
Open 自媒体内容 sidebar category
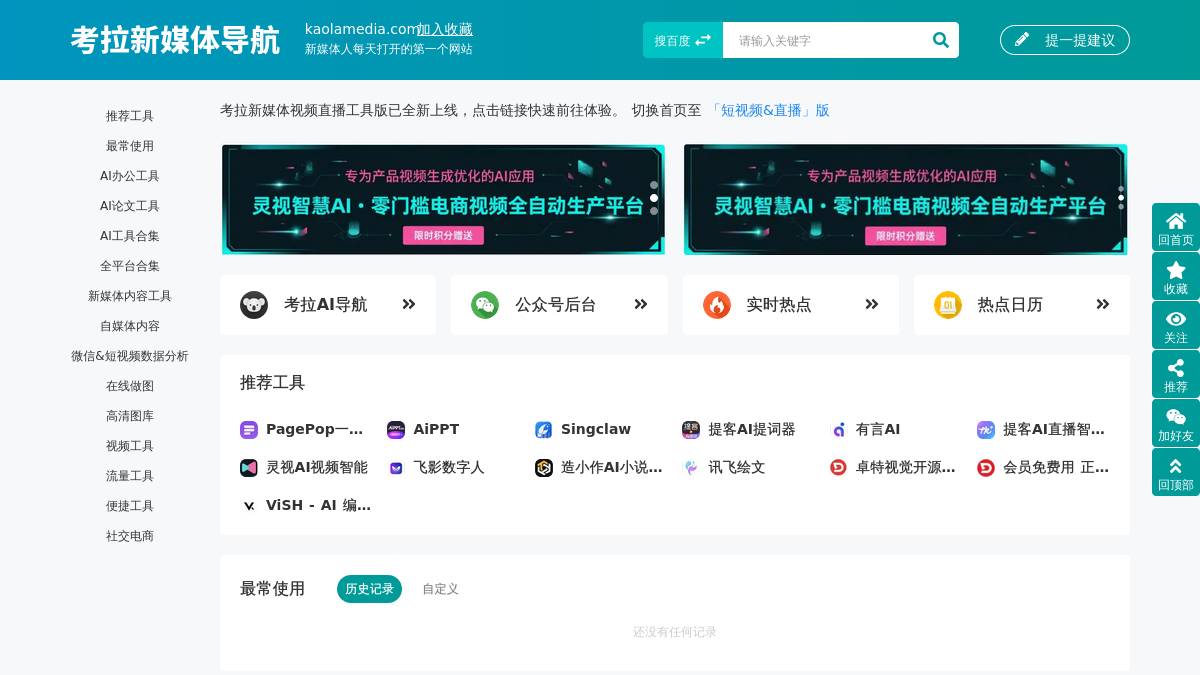[130, 326]
